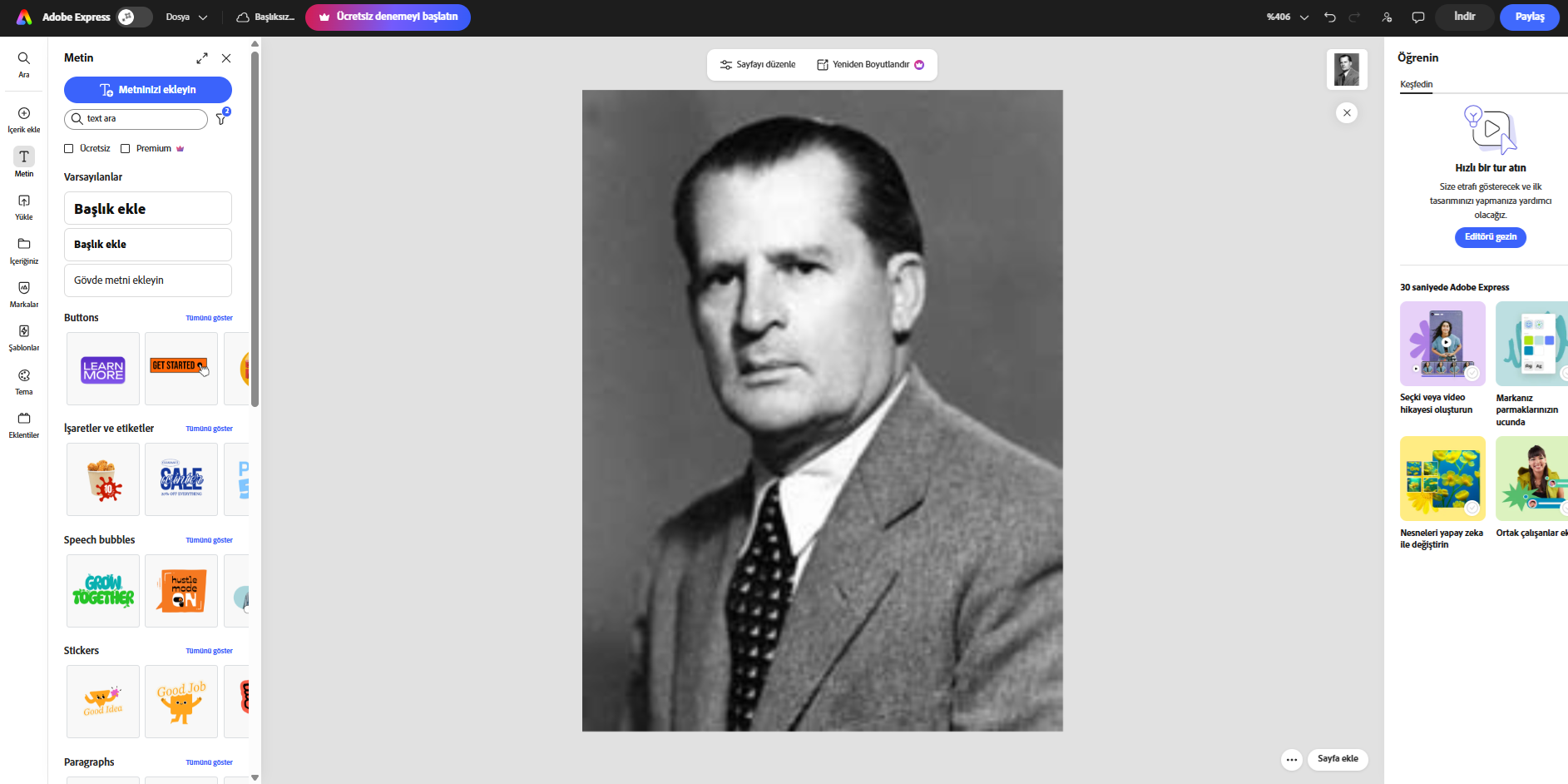Viewport: 1568px width, 784px height.
Task: Close the Metin panel
Action: (226, 58)
